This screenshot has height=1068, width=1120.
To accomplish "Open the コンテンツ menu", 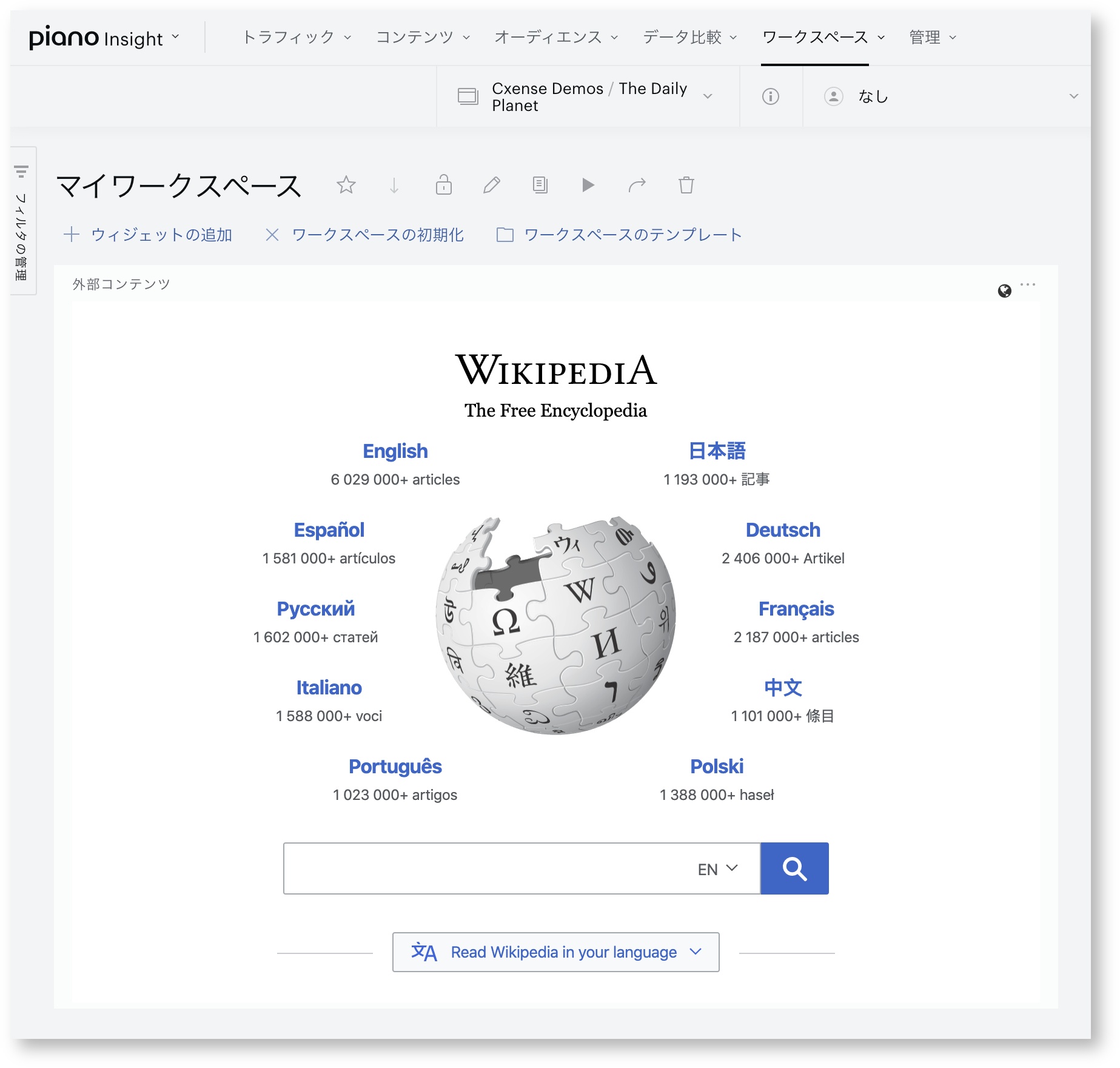I will pyautogui.click(x=423, y=38).
